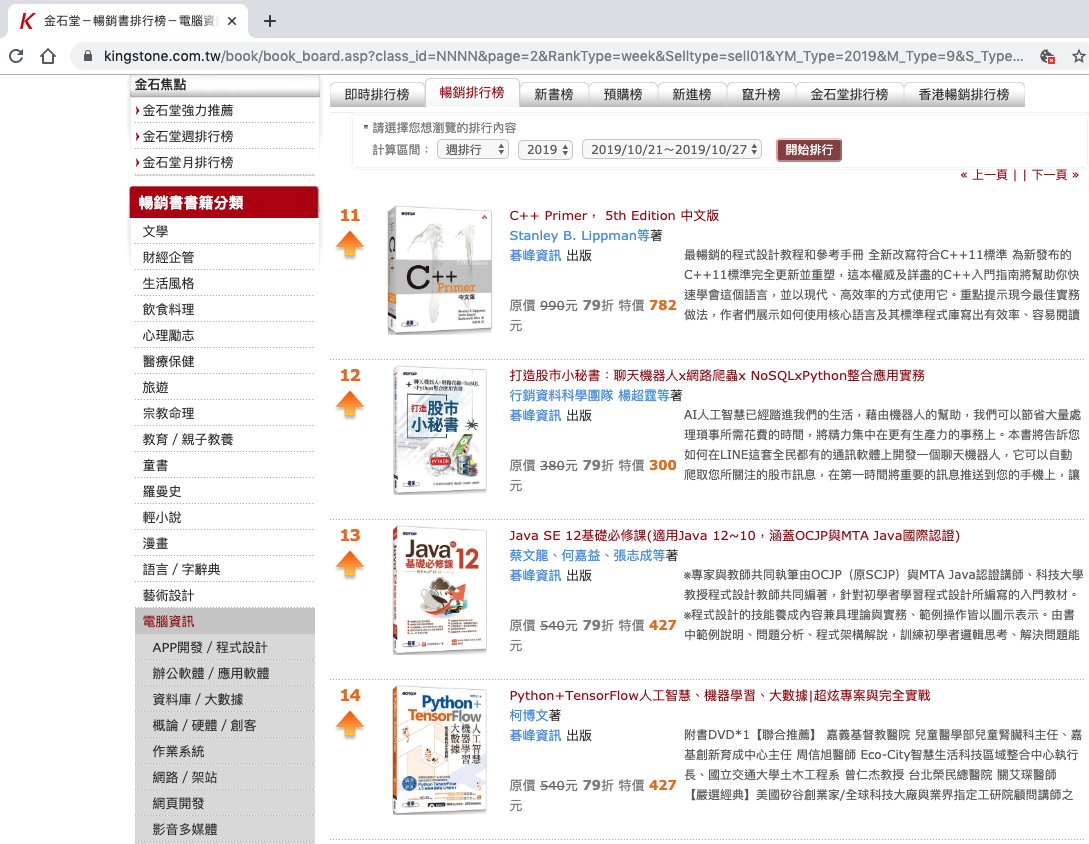Open the 打造股市小秘書 book title link
This screenshot has width=1089, height=844.
[717, 376]
